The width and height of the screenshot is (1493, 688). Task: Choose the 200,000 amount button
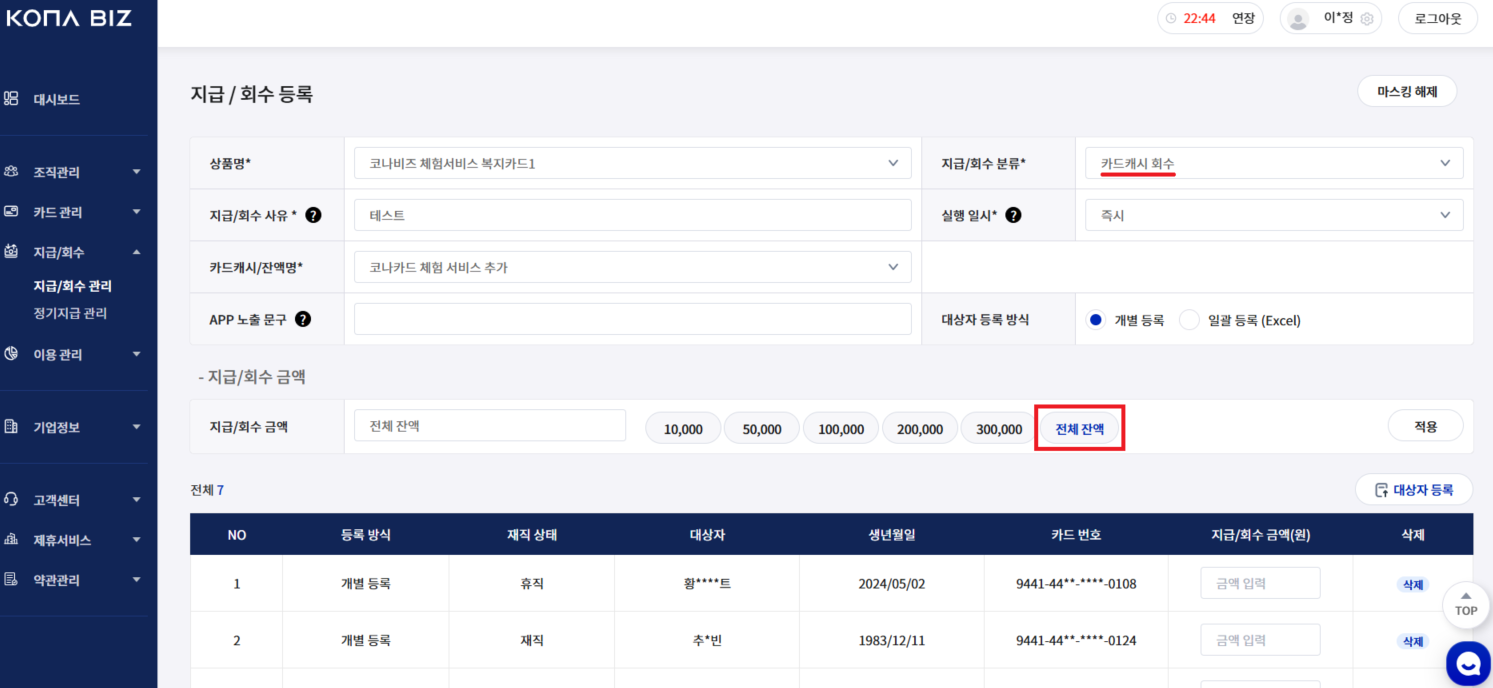(x=920, y=428)
